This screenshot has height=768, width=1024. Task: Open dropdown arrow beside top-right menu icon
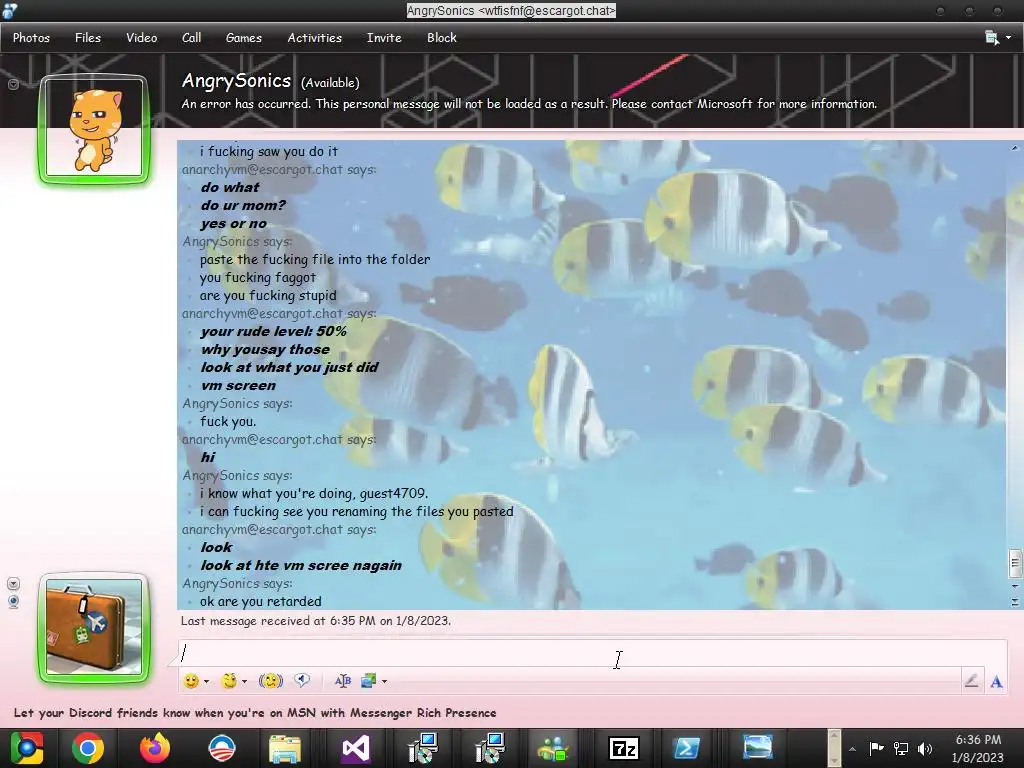tap(1009, 38)
